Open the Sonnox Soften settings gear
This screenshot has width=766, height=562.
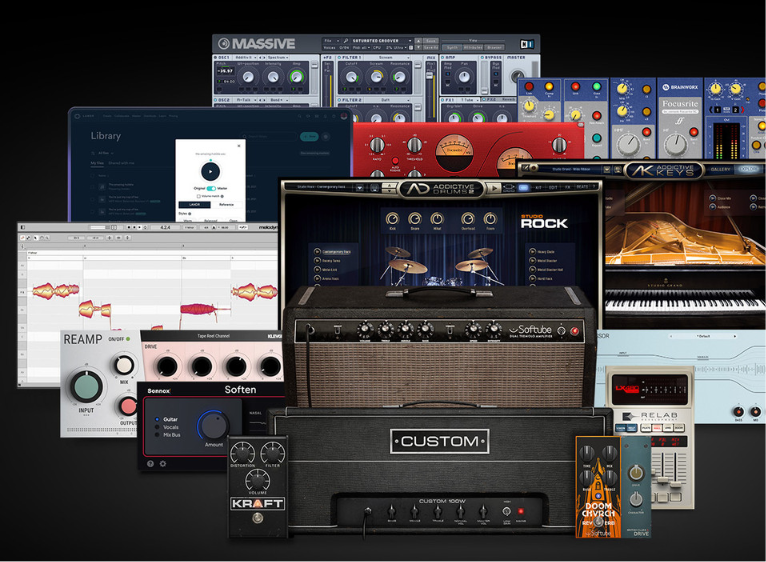point(163,463)
